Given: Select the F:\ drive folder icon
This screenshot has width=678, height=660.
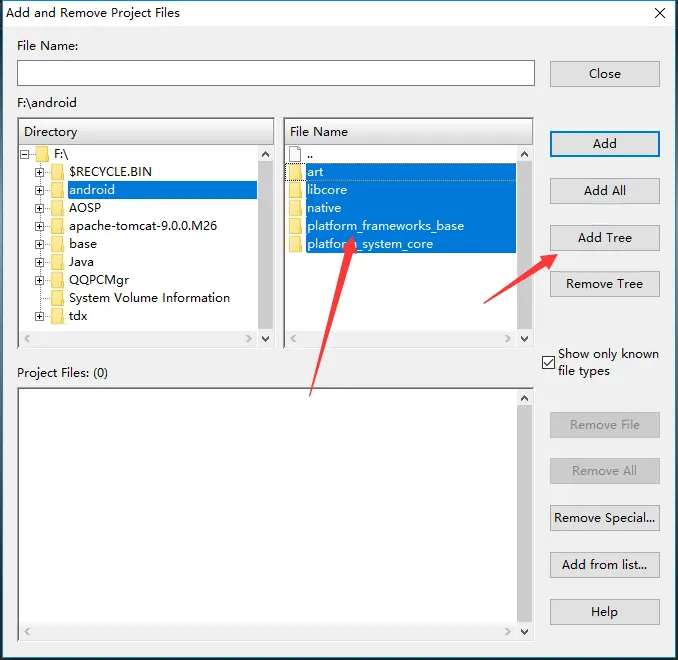Looking at the screenshot, I should click(42, 154).
